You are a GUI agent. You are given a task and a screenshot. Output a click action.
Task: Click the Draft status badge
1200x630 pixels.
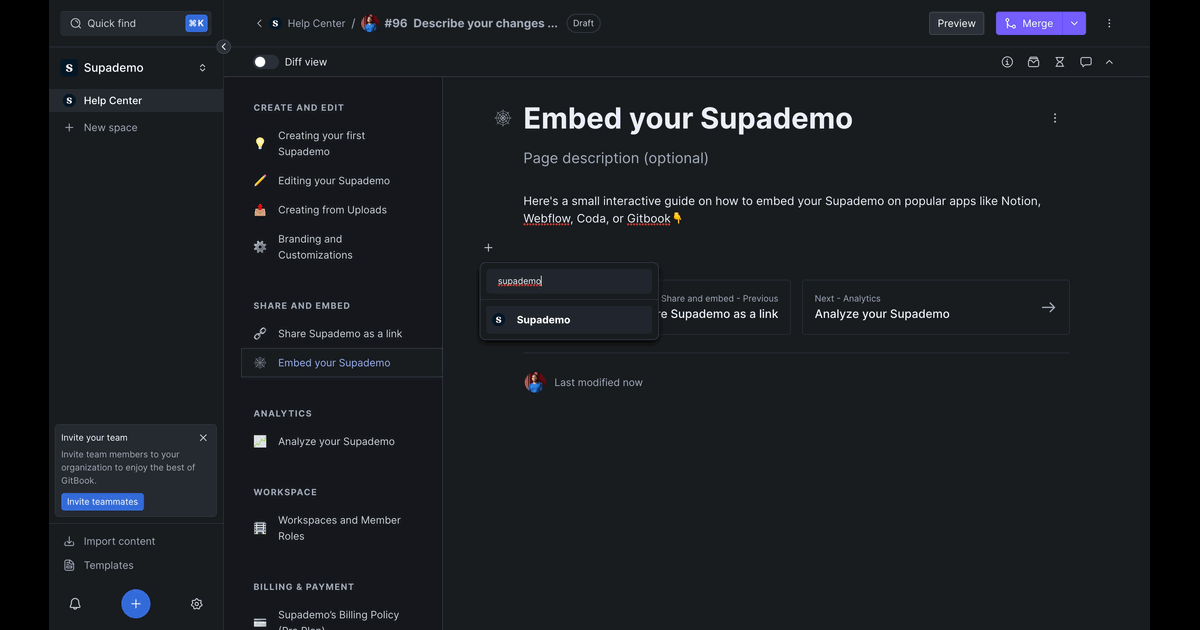[x=583, y=23]
